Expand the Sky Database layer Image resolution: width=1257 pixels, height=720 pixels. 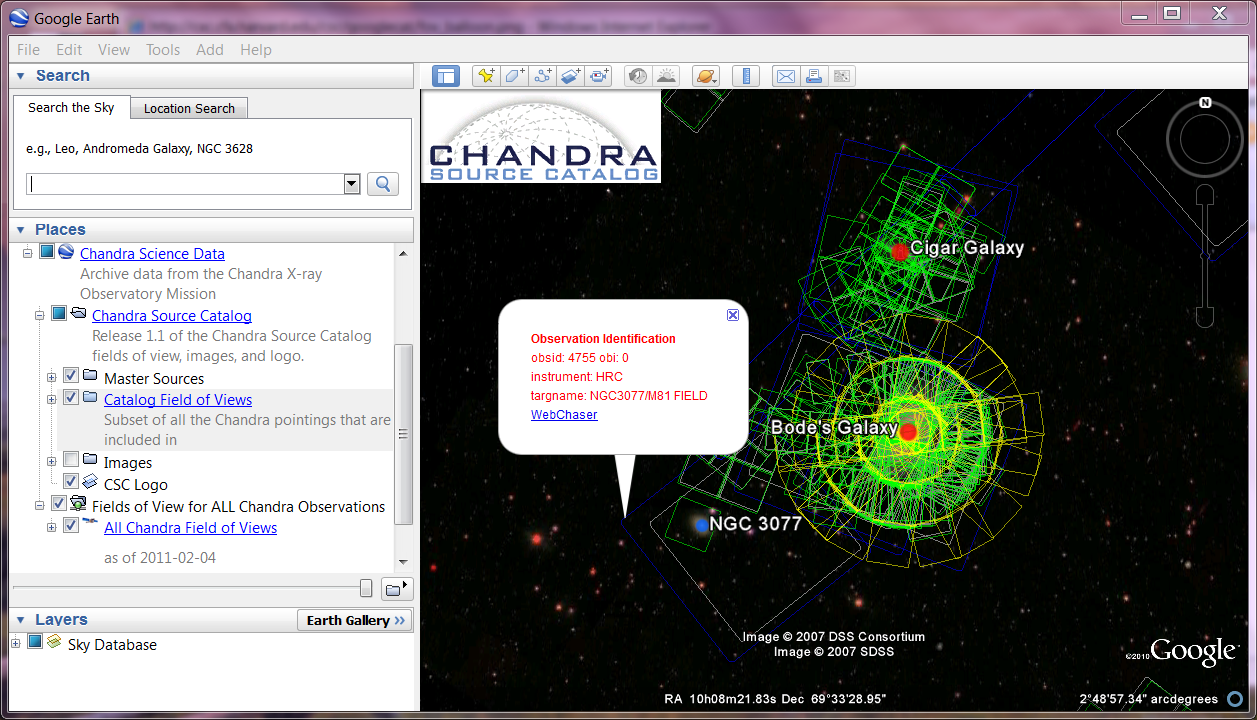(x=16, y=643)
